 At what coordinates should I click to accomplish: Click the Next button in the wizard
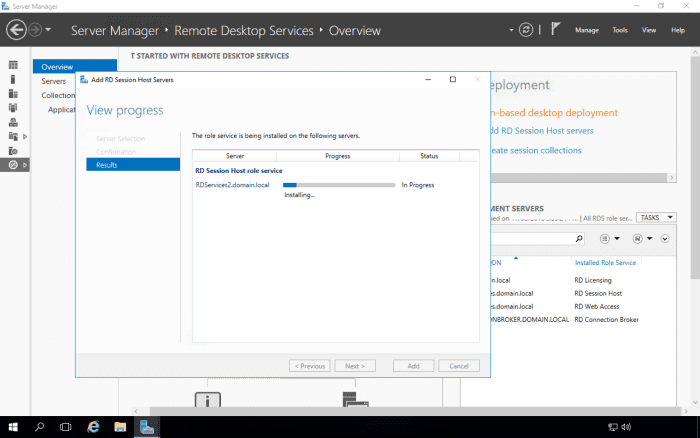(x=355, y=366)
